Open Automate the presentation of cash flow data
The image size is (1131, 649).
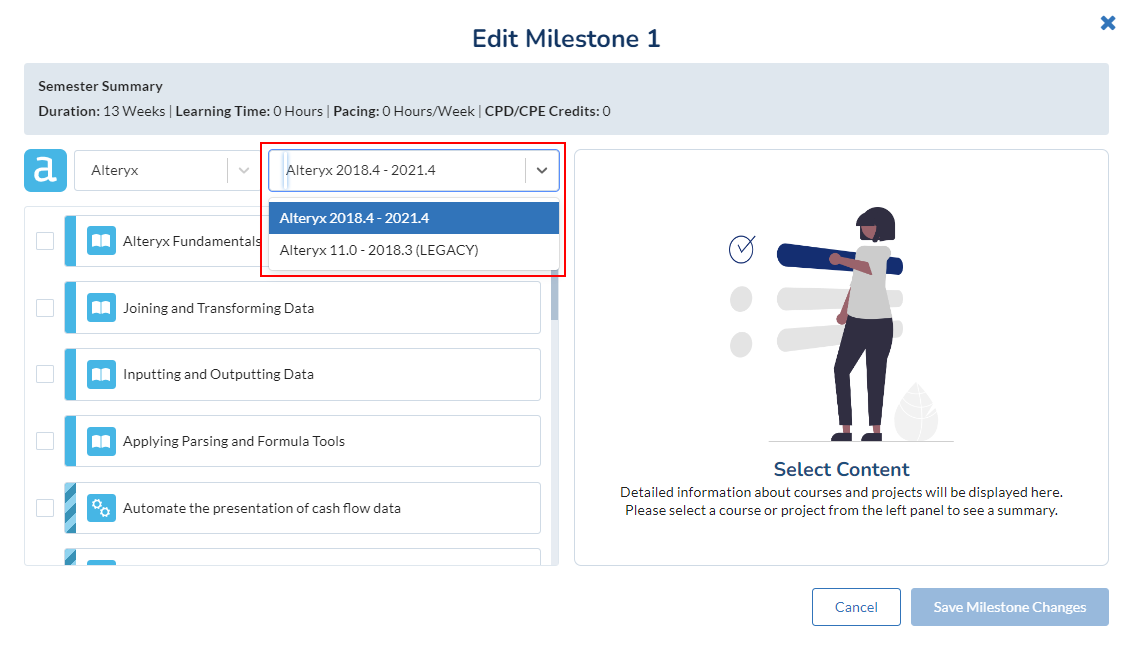pos(303,508)
